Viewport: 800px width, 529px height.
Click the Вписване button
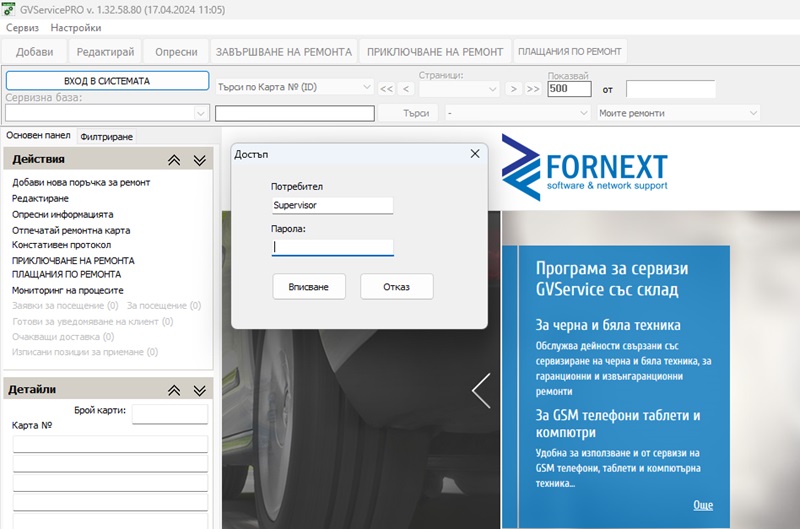coord(309,287)
